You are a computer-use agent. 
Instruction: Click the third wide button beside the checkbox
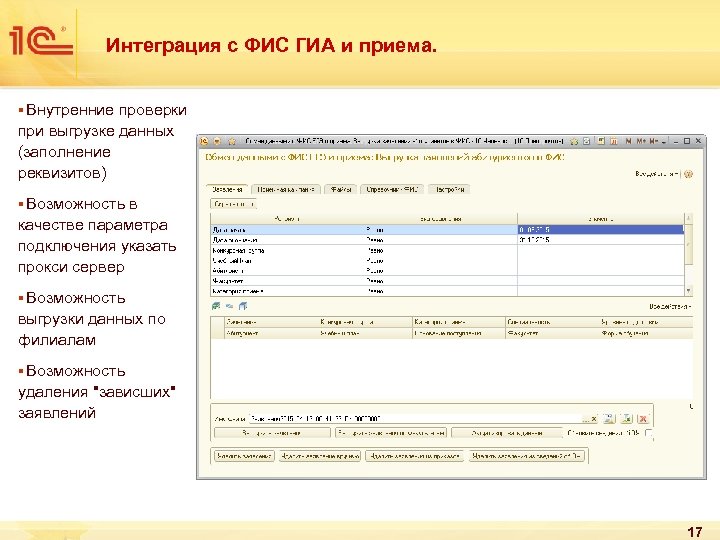(506, 433)
